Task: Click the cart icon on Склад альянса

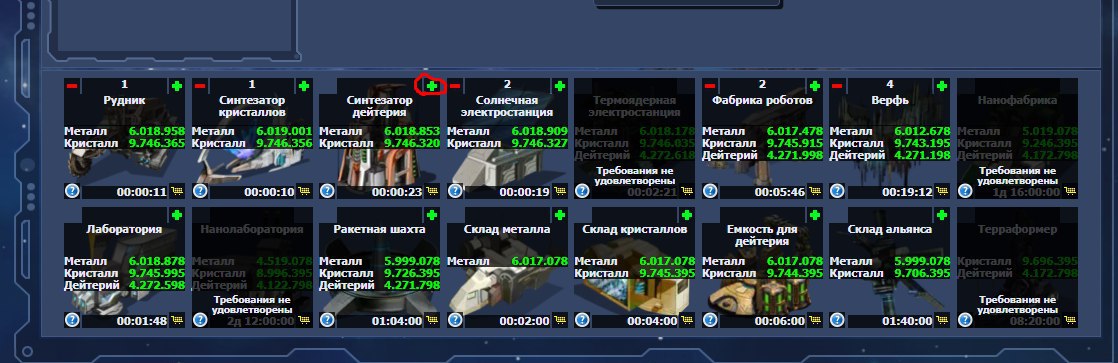Action: pos(943,321)
